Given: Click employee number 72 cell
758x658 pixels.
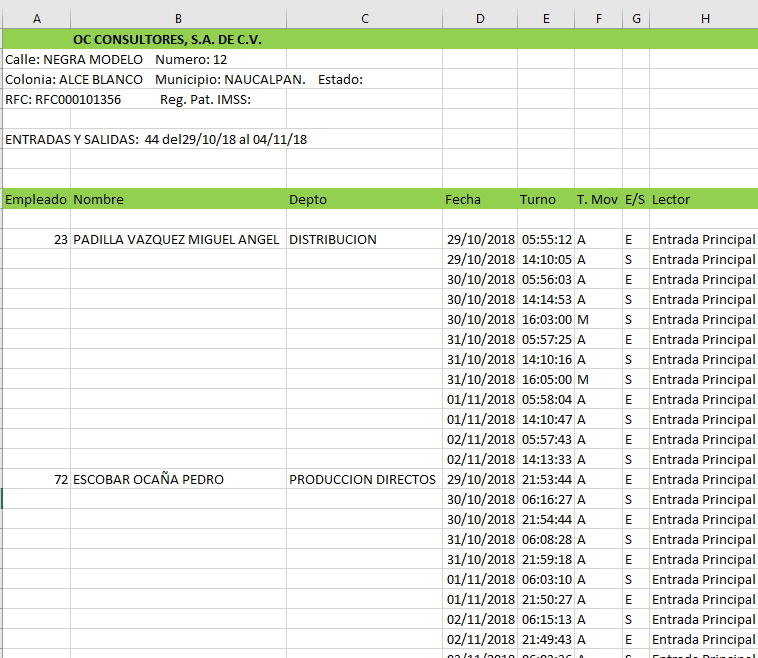Looking at the screenshot, I should tap(60, 479).
